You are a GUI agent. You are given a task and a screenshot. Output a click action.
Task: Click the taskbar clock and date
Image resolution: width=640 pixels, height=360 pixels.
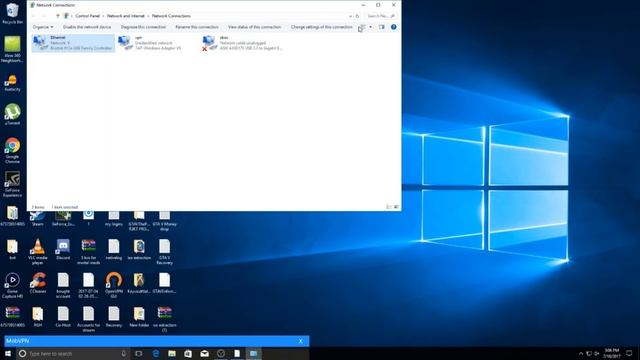click(611, 353)
